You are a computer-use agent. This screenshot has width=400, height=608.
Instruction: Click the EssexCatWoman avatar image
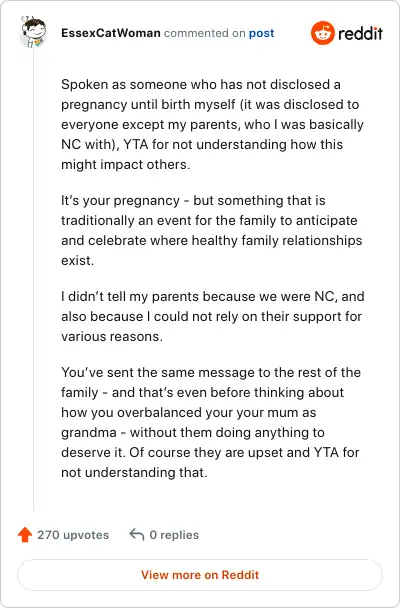pyautogui.click(x=33, y=33)
